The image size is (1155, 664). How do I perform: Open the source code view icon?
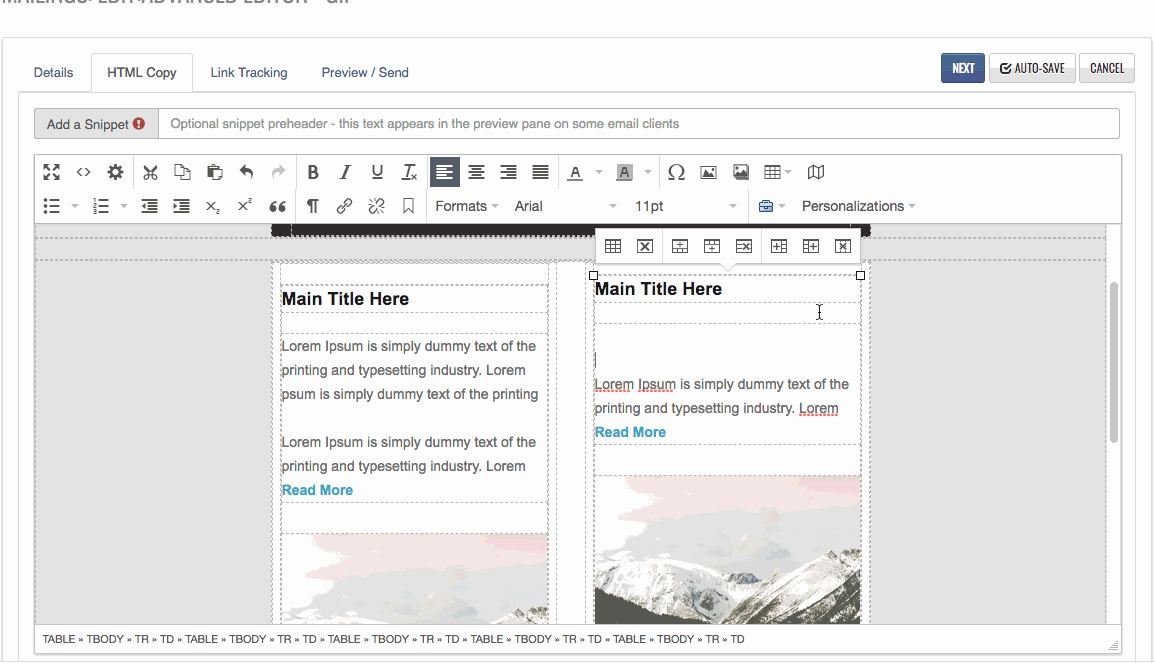[84, 172]
